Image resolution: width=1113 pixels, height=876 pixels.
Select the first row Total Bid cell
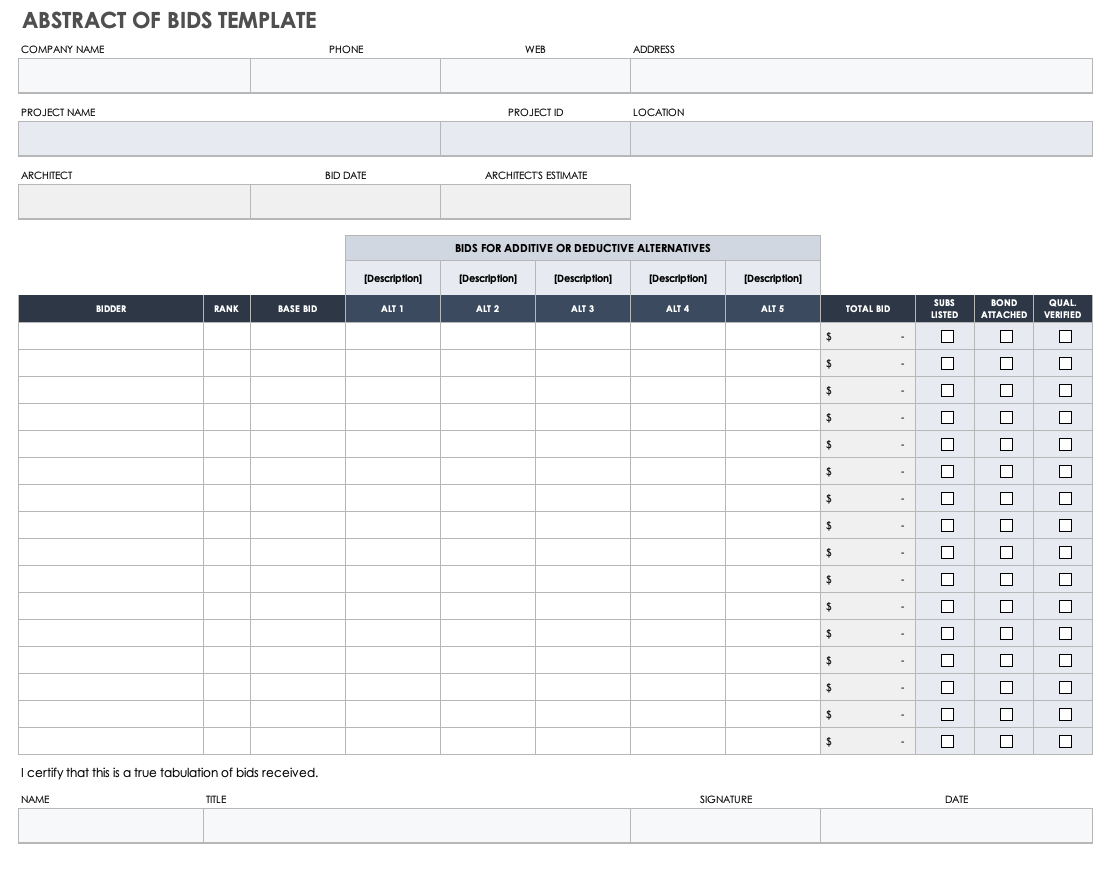click(x=867, y=337)
